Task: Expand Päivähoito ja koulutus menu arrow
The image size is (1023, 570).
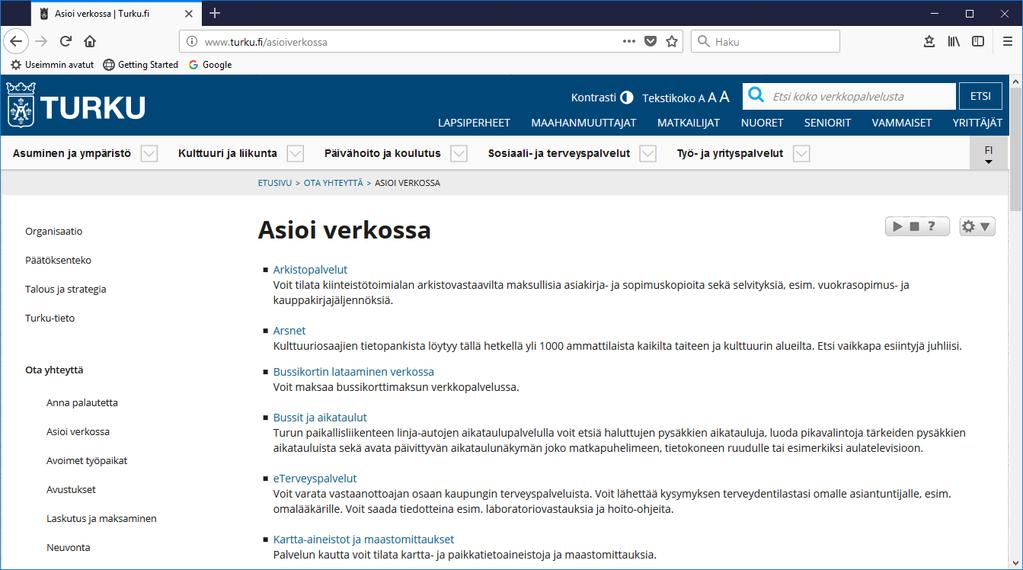Action: coord(459,153)
